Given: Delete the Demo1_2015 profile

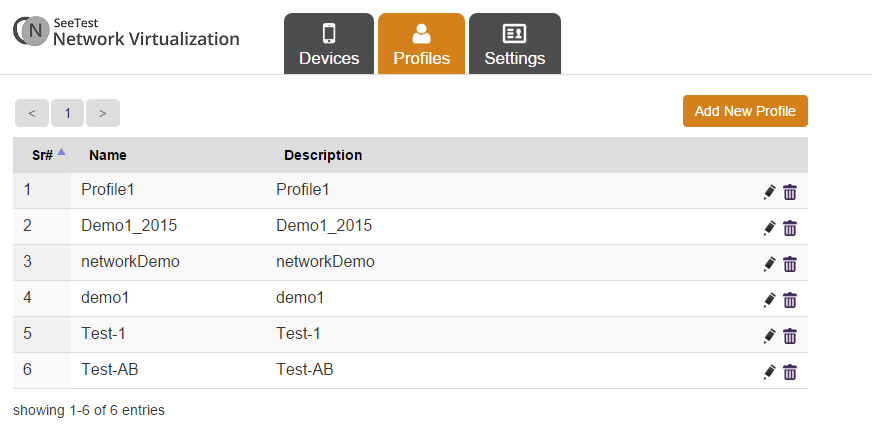Looking at the screenshot, I should pyautogui.click(x=790, y=228).
